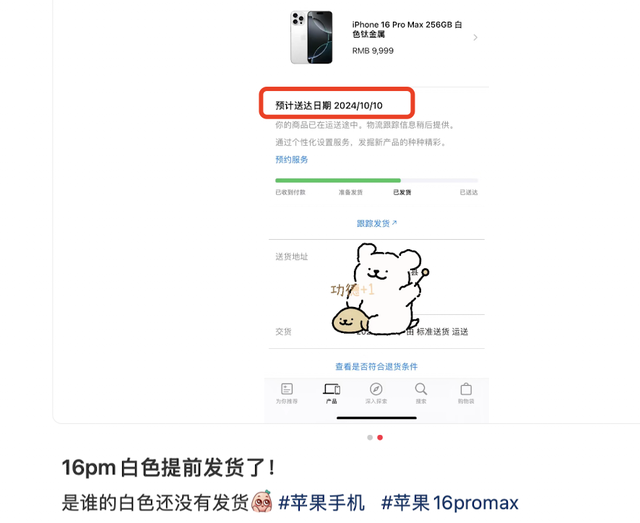Open the #苹果16promax hashtag
This screenshot has width=640, height=523.
[450, 503]
